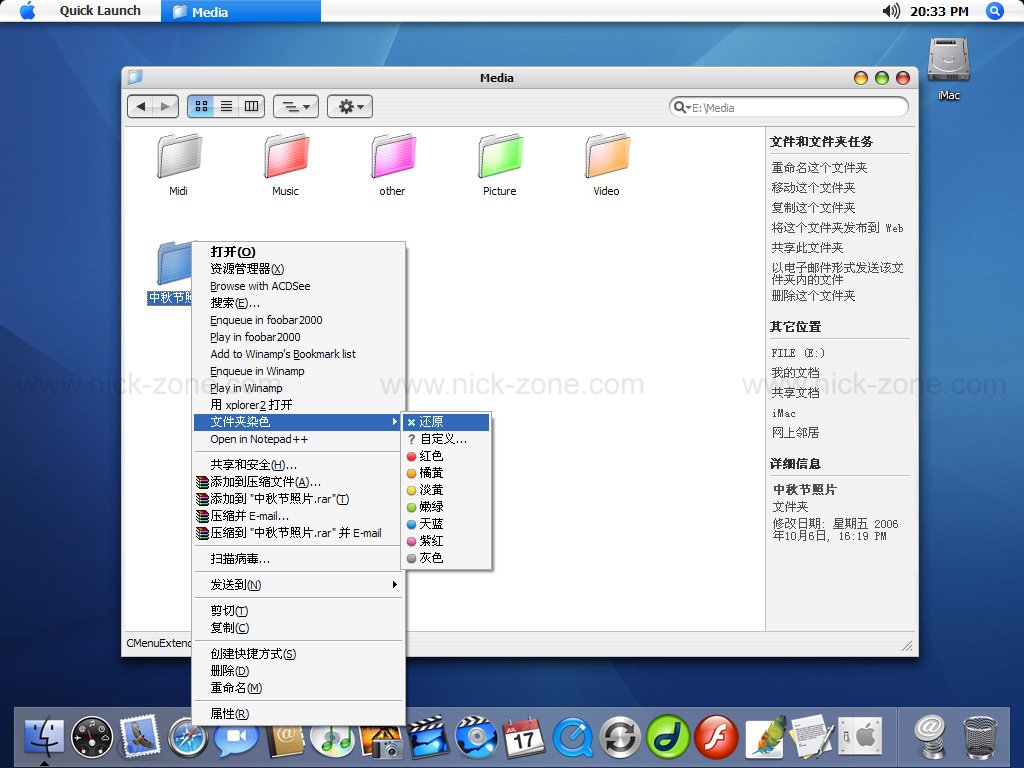Click 添加到压缩文件(A)... WinRAR entry
The height and width of the screenshot is (768, 1024).
(x=298, y=482)
